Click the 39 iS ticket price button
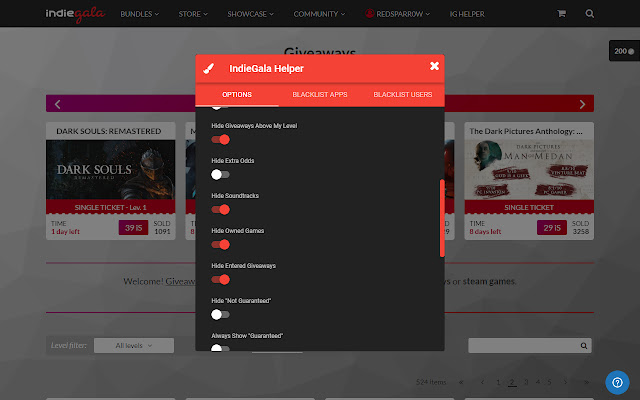The image size is (640, 400). [133, 228]
